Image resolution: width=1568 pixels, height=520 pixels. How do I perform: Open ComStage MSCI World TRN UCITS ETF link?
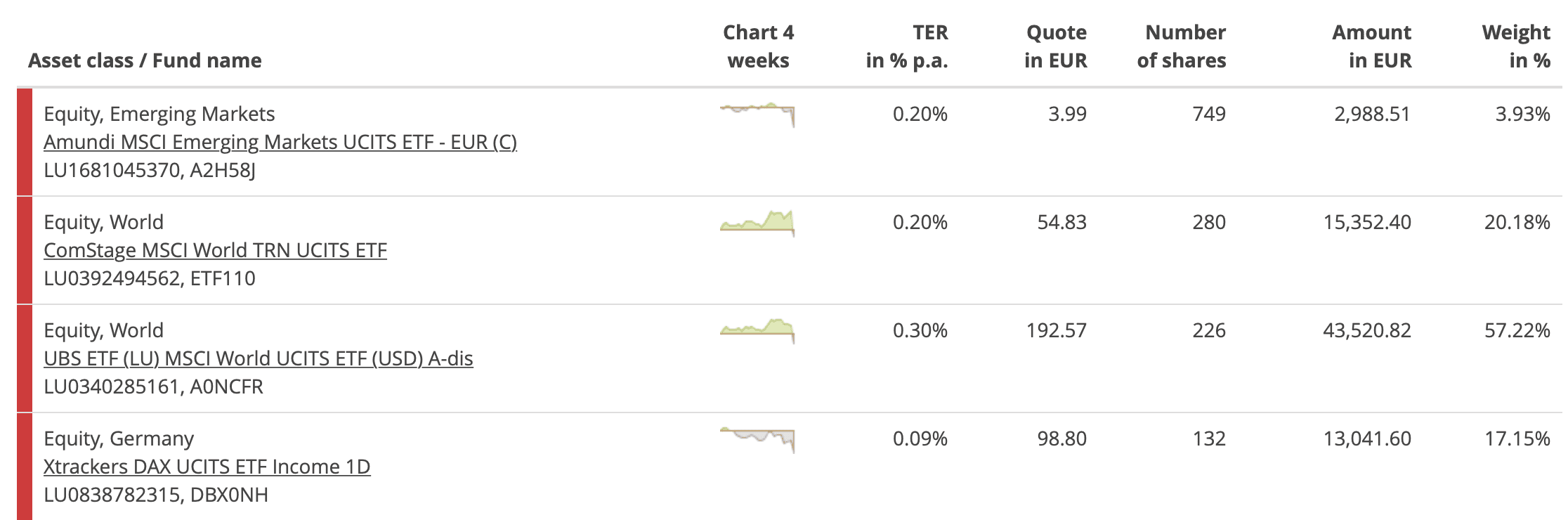[x=215, y=250]
